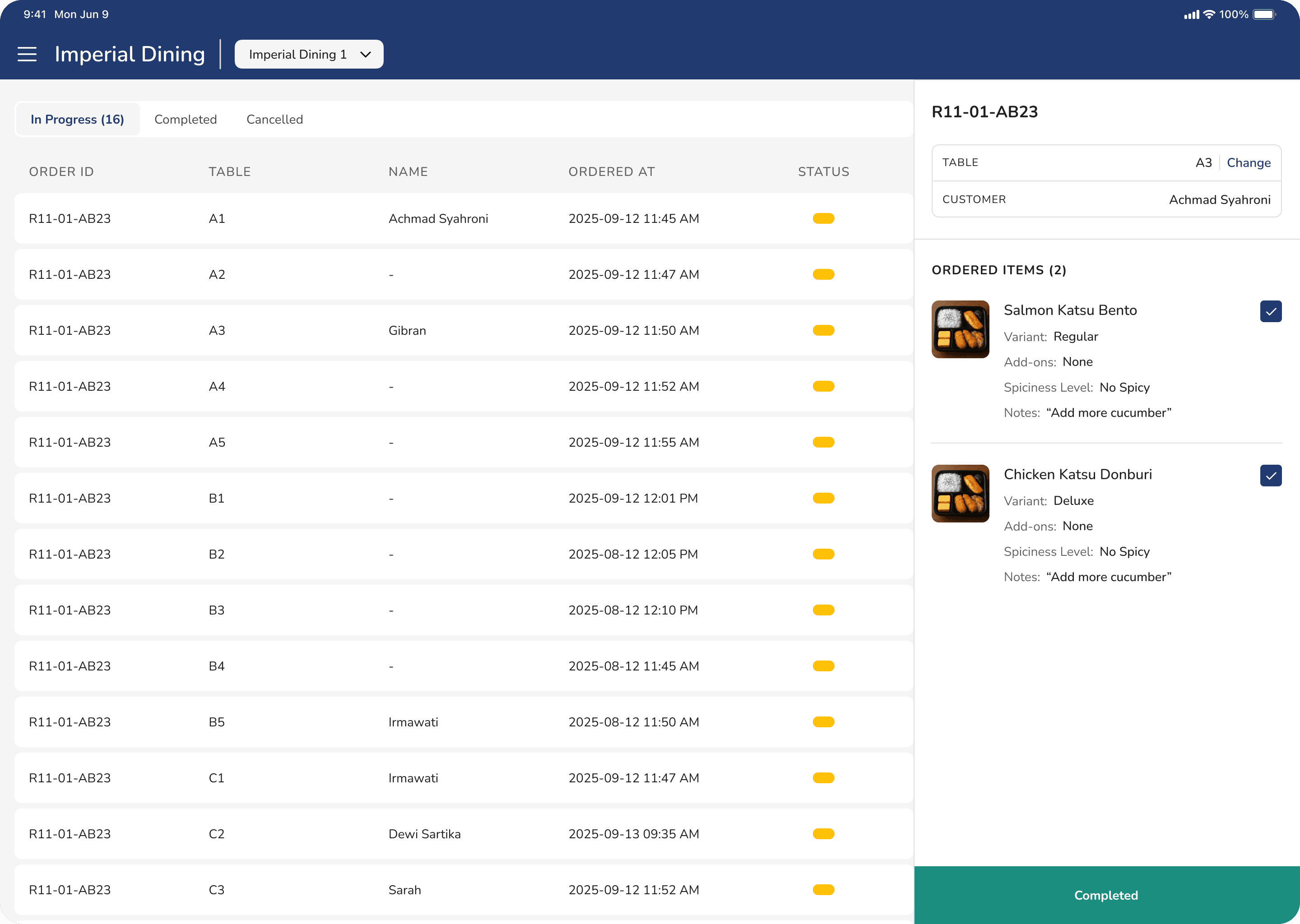Click the ORDERED AT column header
Screen dimensions: 1300x924
tap(612, 172)
